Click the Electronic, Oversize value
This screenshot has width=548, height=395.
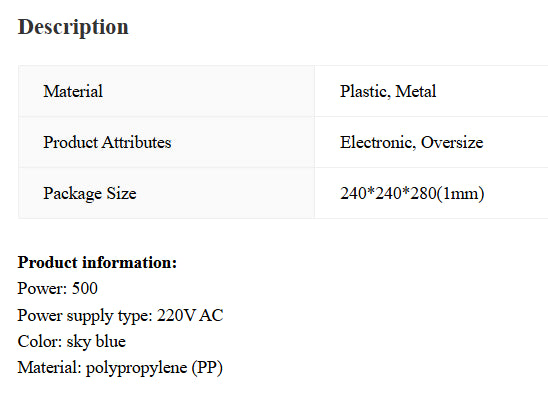(412, 142)
